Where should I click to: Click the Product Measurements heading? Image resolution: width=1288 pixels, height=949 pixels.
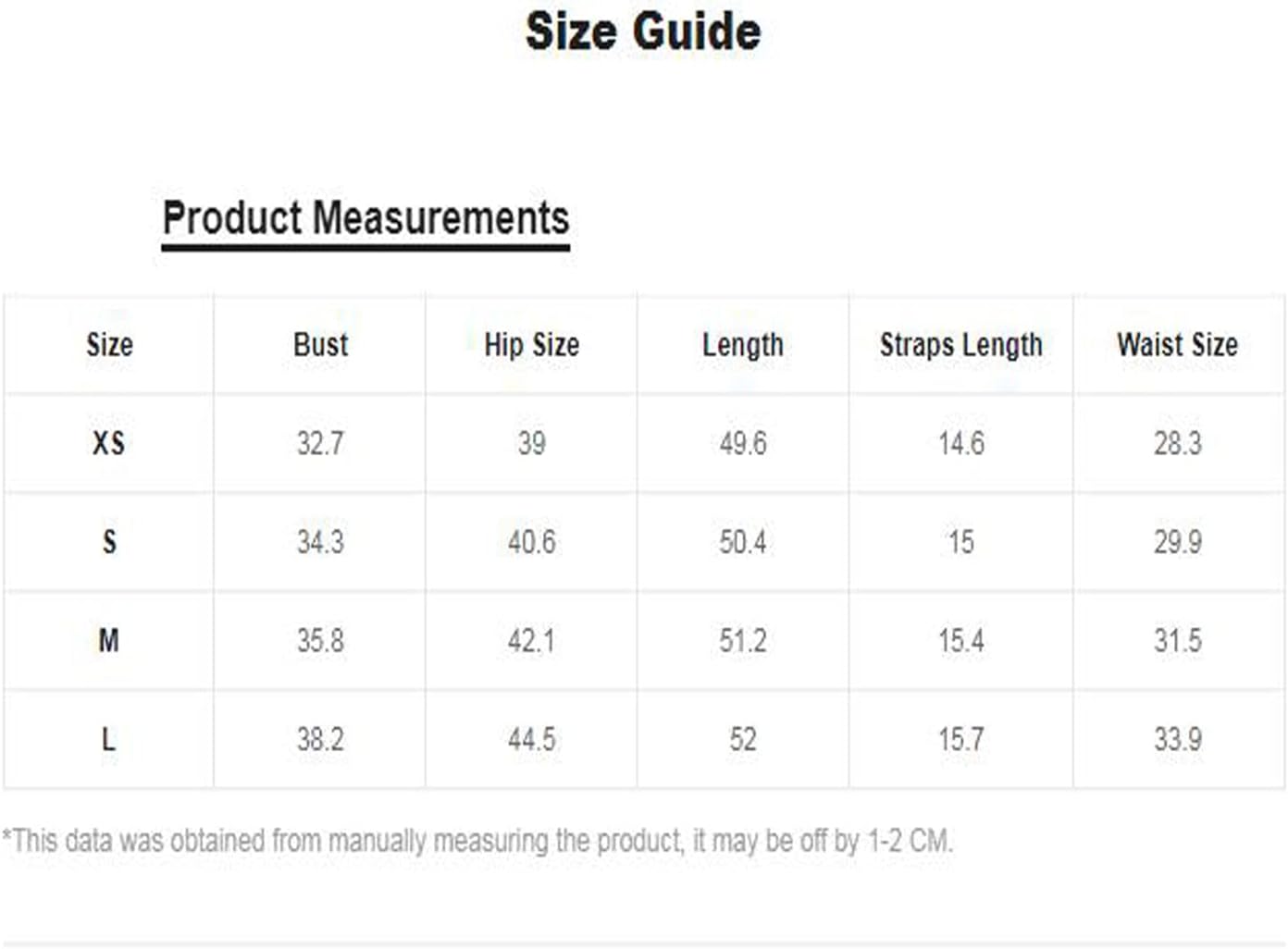coord(365,219)
